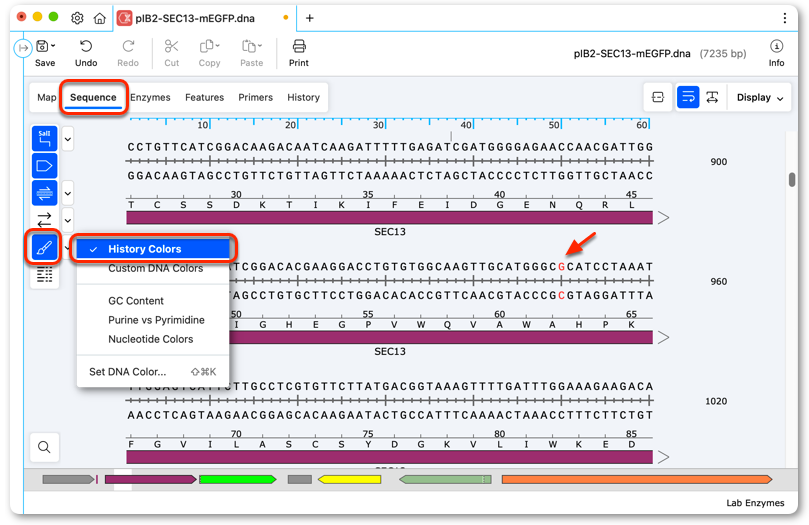The height and width of the screenshot is (525, 809).
Task: Toggle the DNA colors paintbrush button
Action: [44, 248]
